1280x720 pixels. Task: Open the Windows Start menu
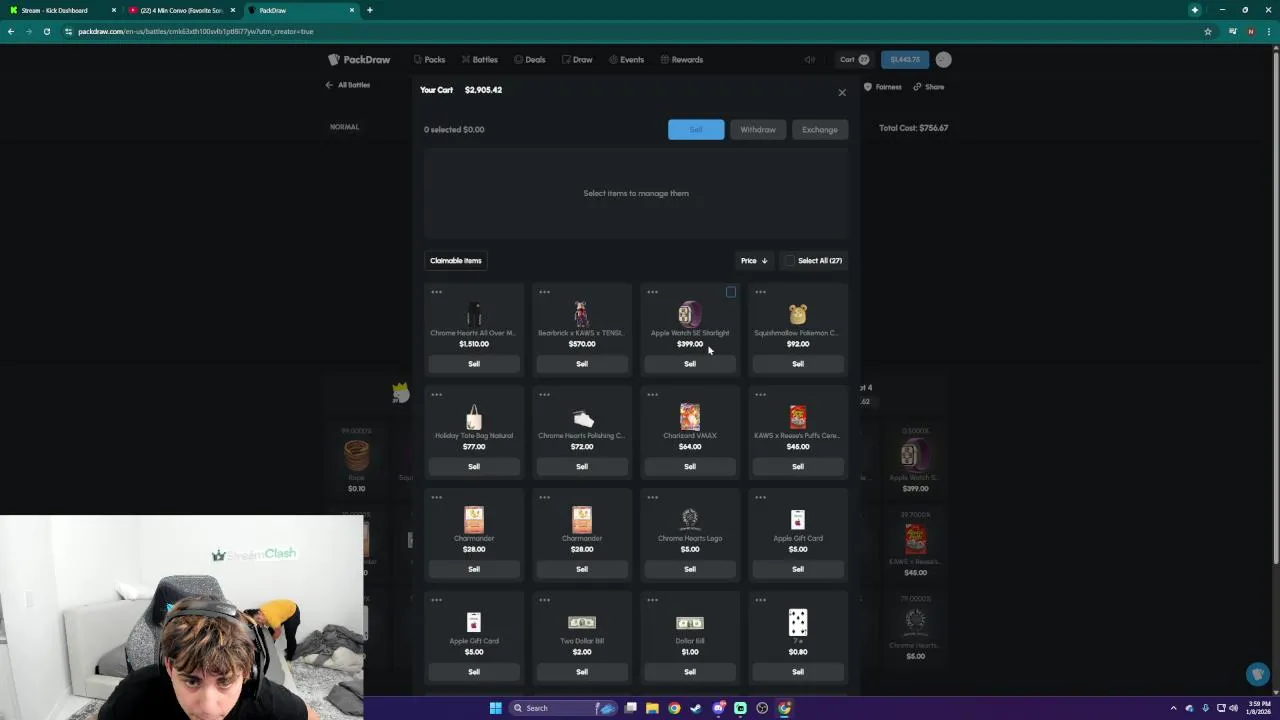point(495,708)
